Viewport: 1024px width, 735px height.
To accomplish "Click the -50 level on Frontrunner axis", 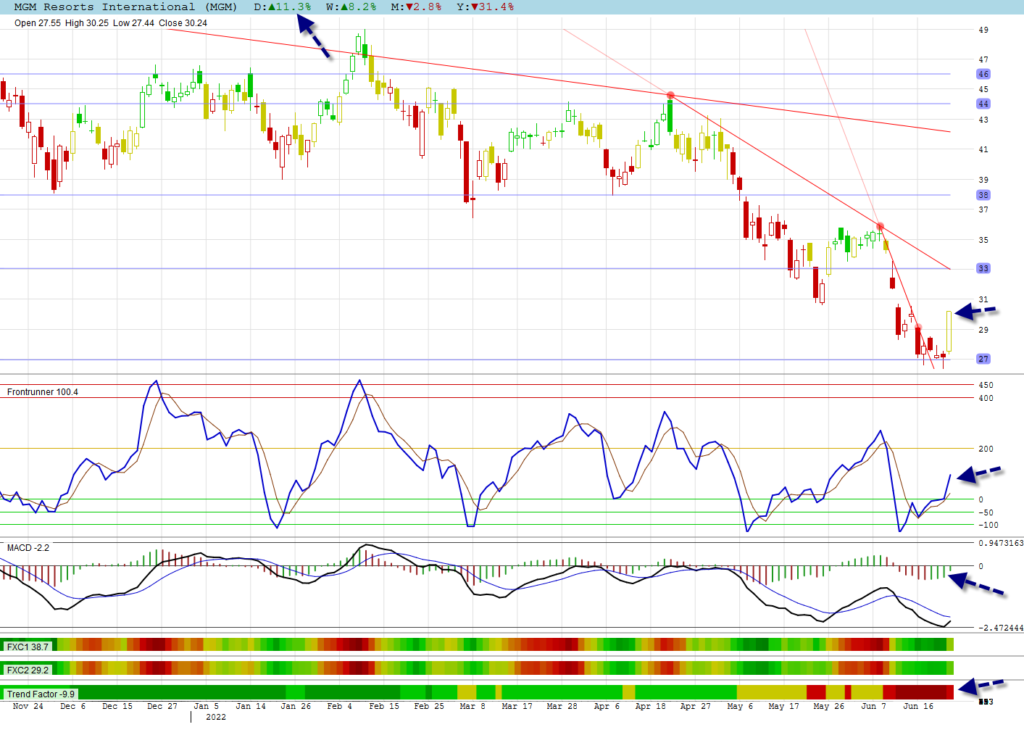I will click(985, 513).
